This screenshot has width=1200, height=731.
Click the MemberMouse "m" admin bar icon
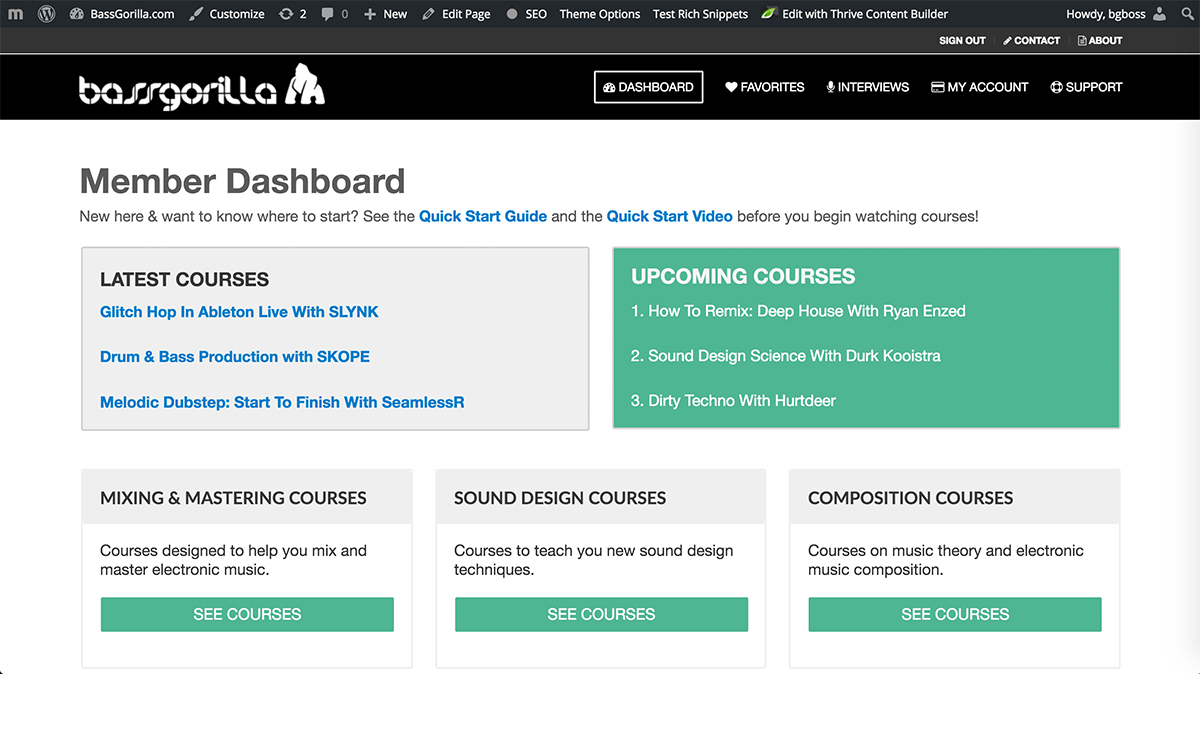[x=15, y=14]
